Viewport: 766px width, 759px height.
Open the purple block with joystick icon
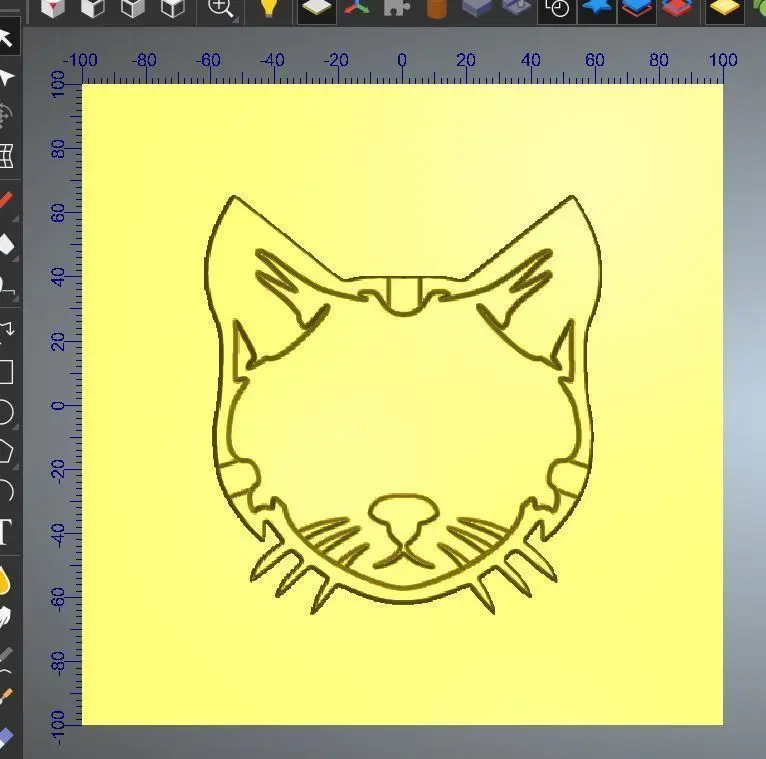[x=517, y=8]
